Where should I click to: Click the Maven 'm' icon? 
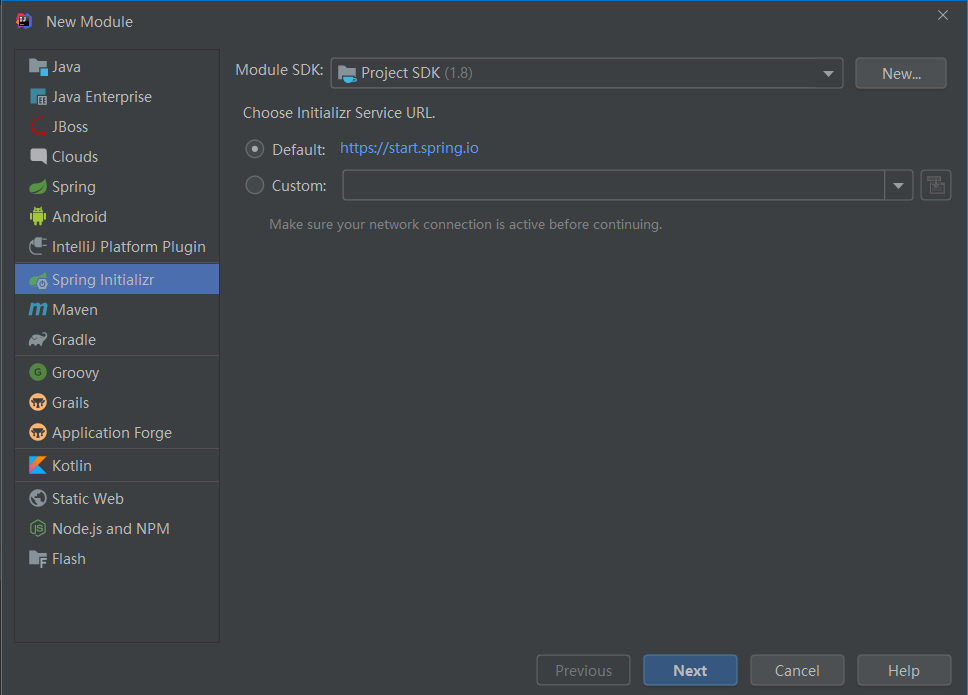(38, 309)
